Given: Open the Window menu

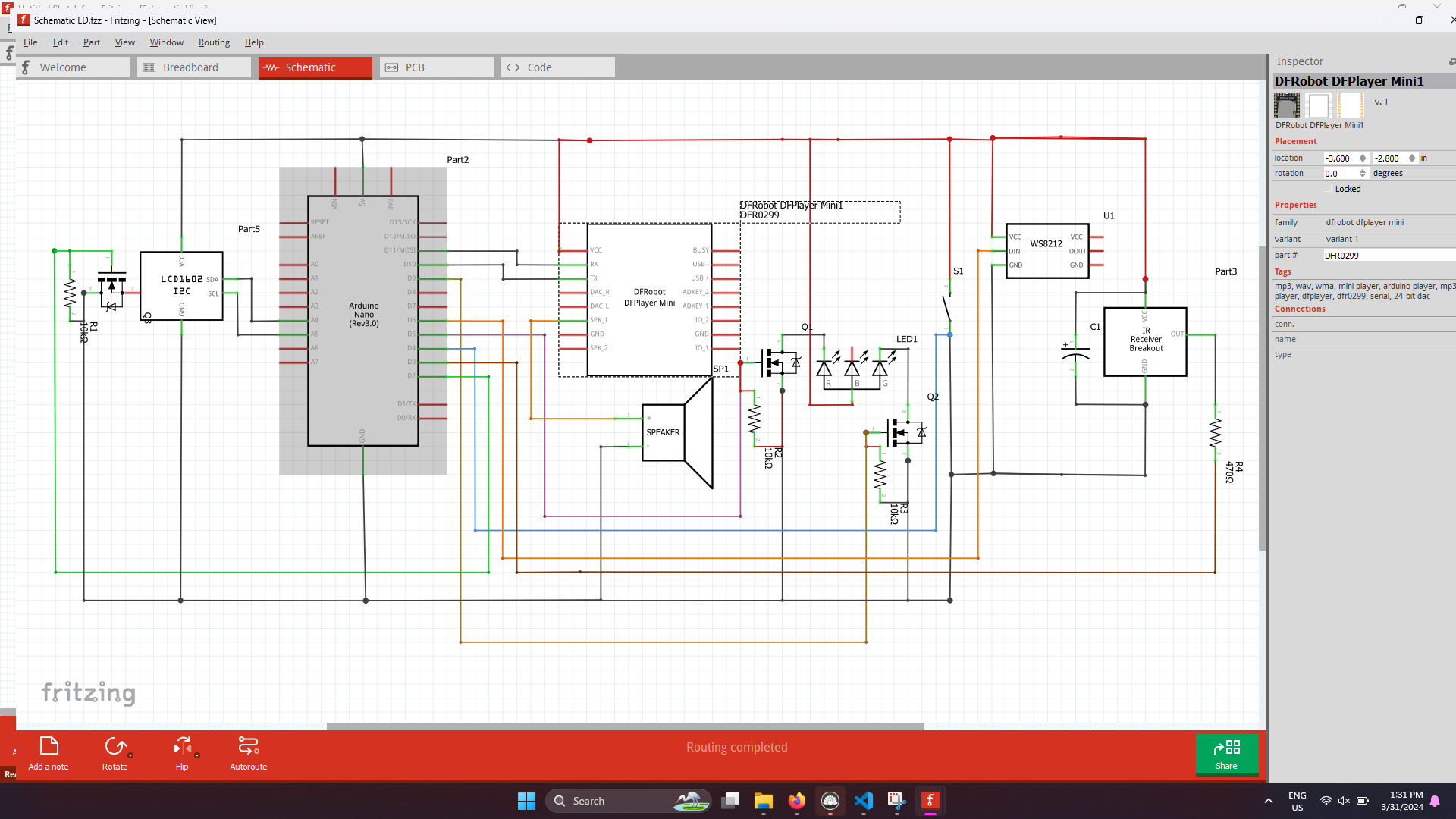Looking at the screenshot, I should tap(166, 42).
